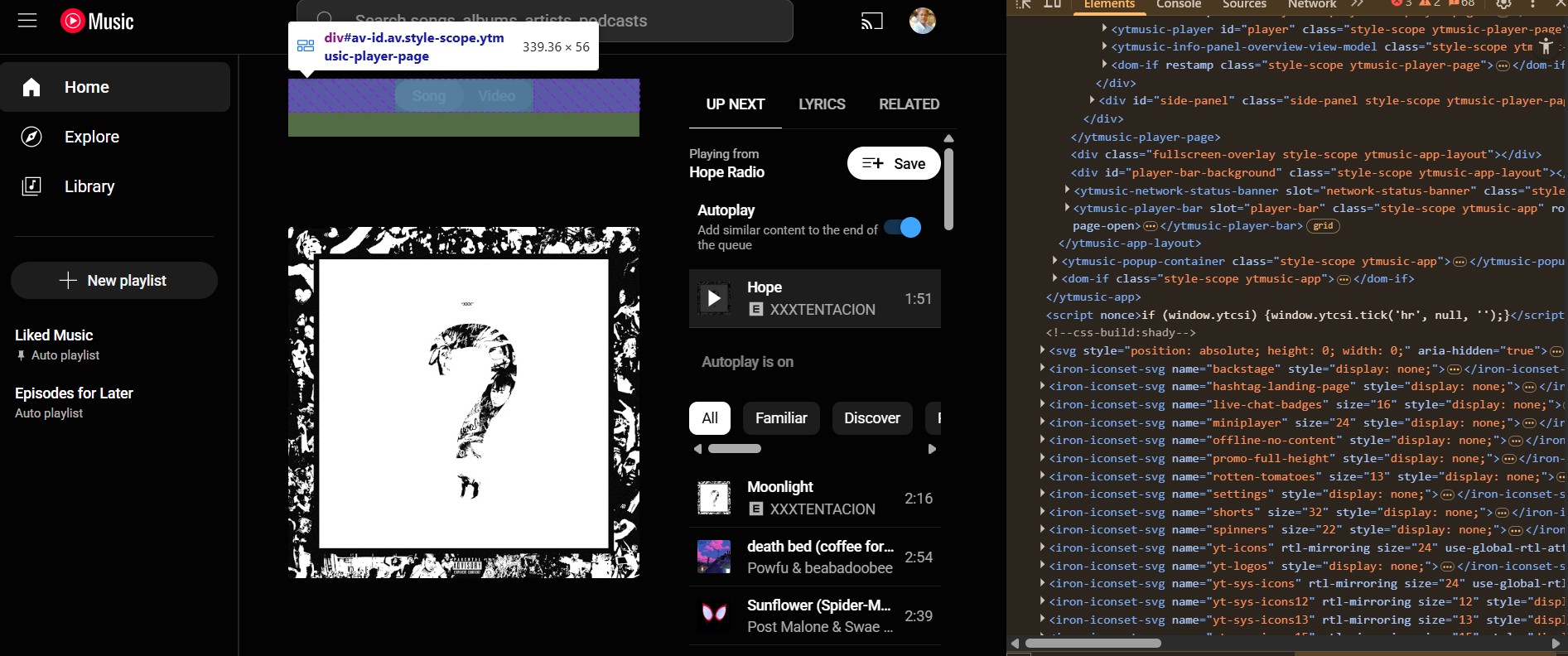1568x656 pixels.
Task: Open the account avatar menu
Action: click(x=922, y=21)
